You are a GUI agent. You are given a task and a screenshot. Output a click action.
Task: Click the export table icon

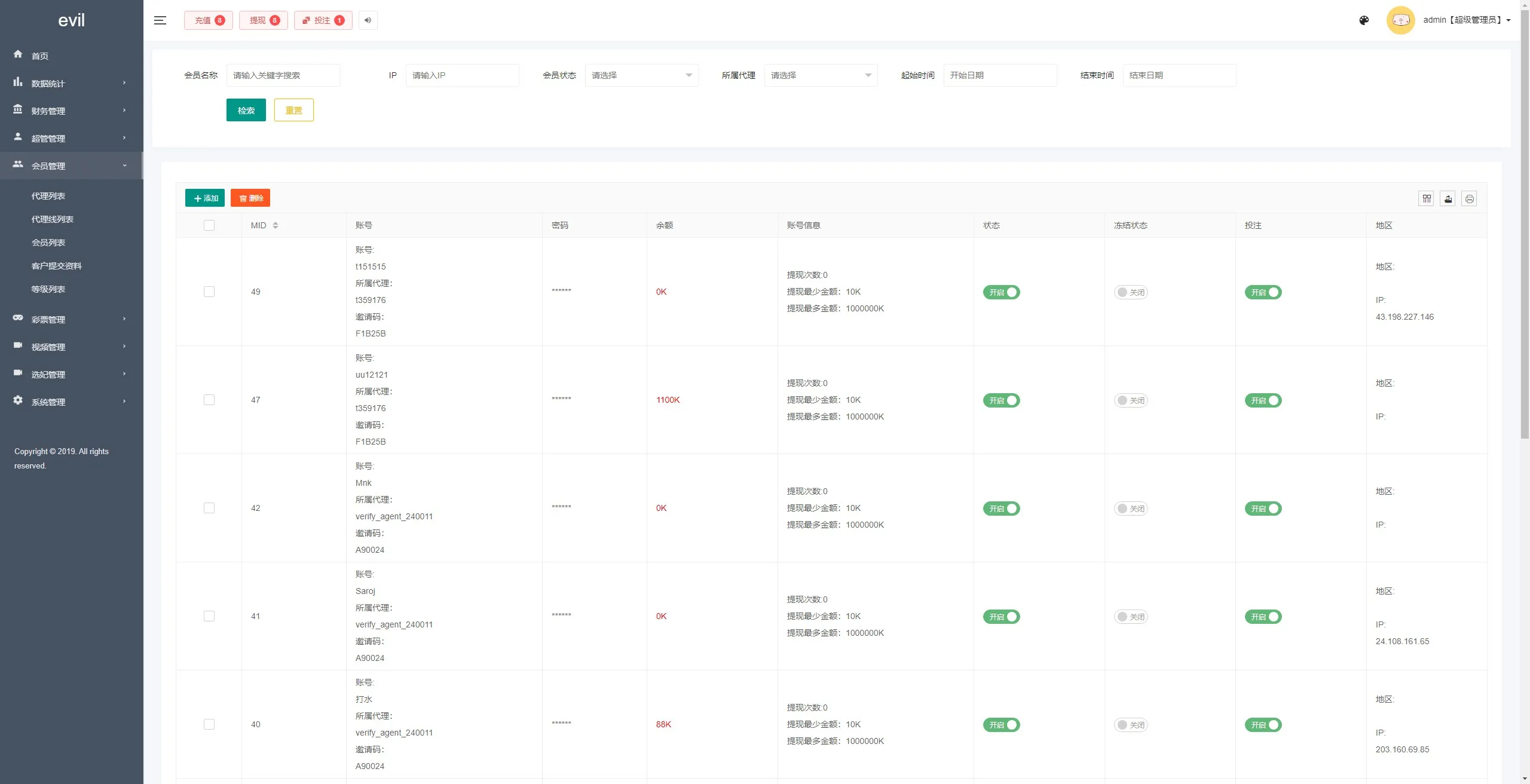[x=1448, y=198]
